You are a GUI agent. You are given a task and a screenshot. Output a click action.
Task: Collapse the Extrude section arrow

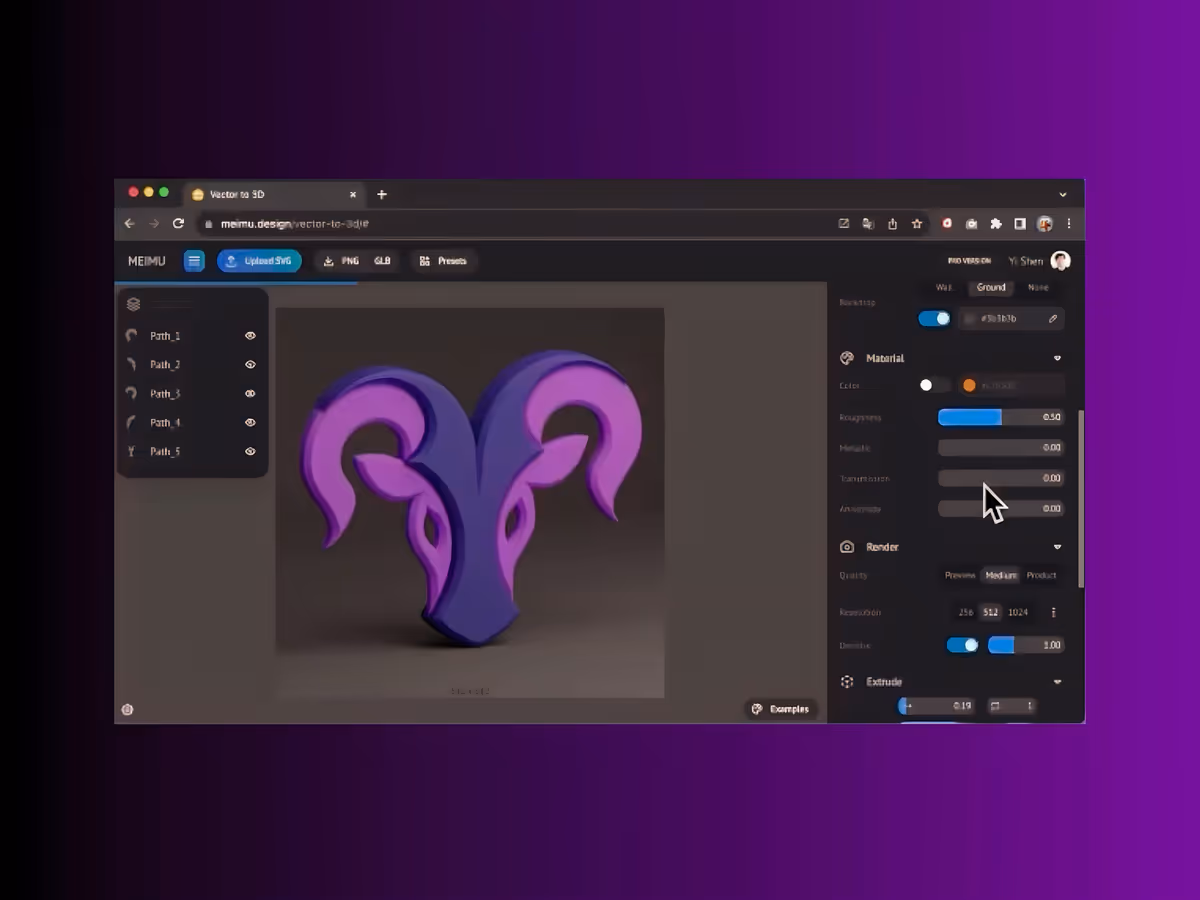[x=1057, y=682]
